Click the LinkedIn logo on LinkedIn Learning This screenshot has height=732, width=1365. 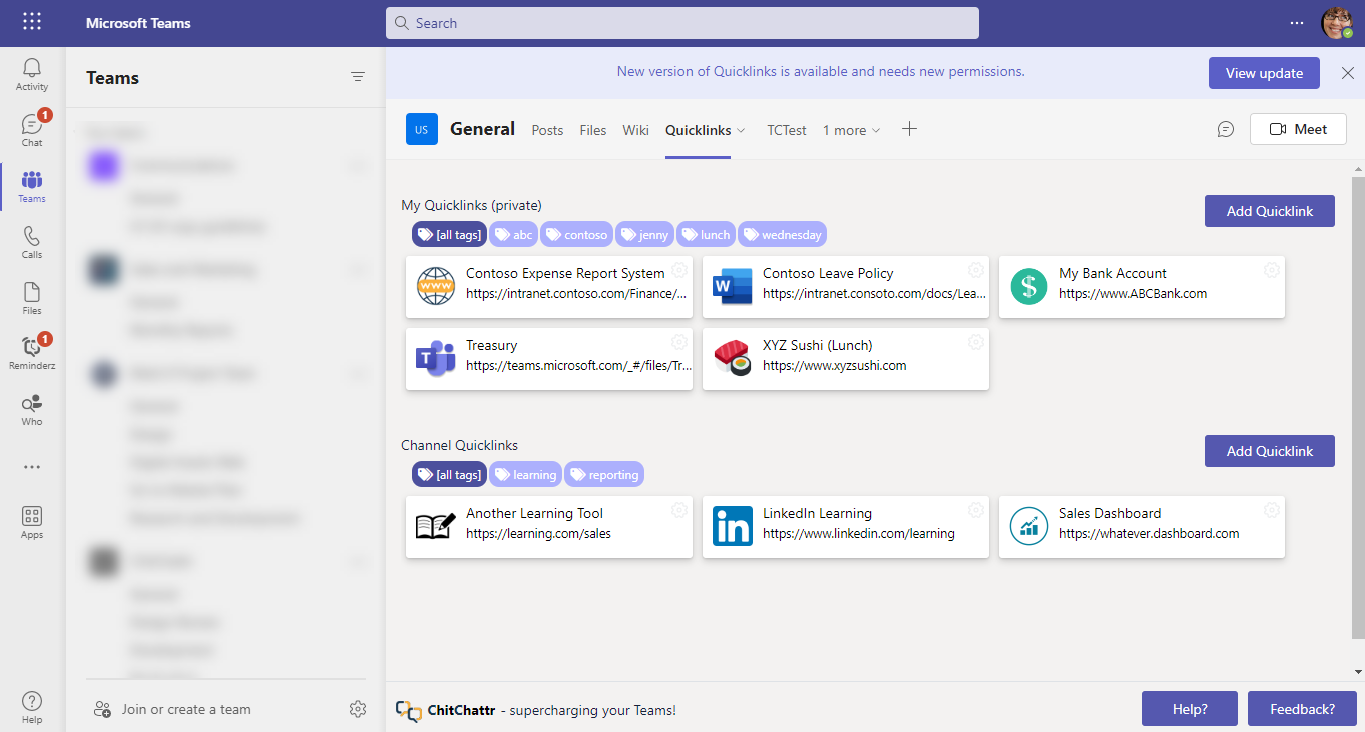pos(732,526)
